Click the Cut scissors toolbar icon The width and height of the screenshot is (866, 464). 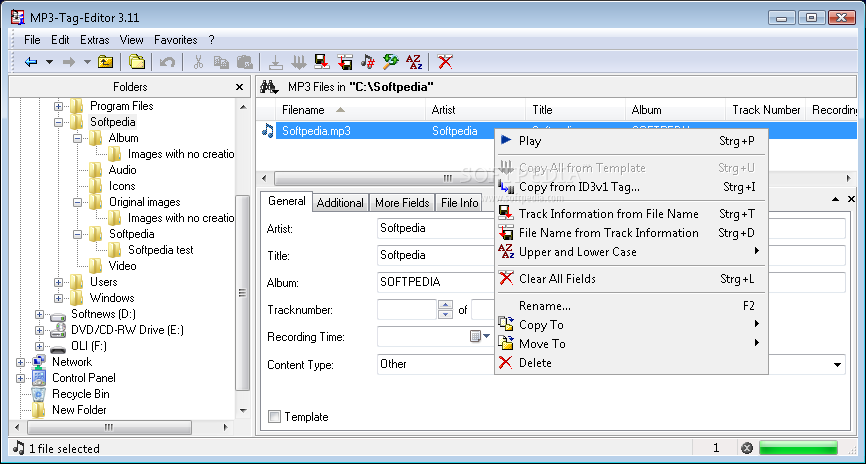coord(198,62)
